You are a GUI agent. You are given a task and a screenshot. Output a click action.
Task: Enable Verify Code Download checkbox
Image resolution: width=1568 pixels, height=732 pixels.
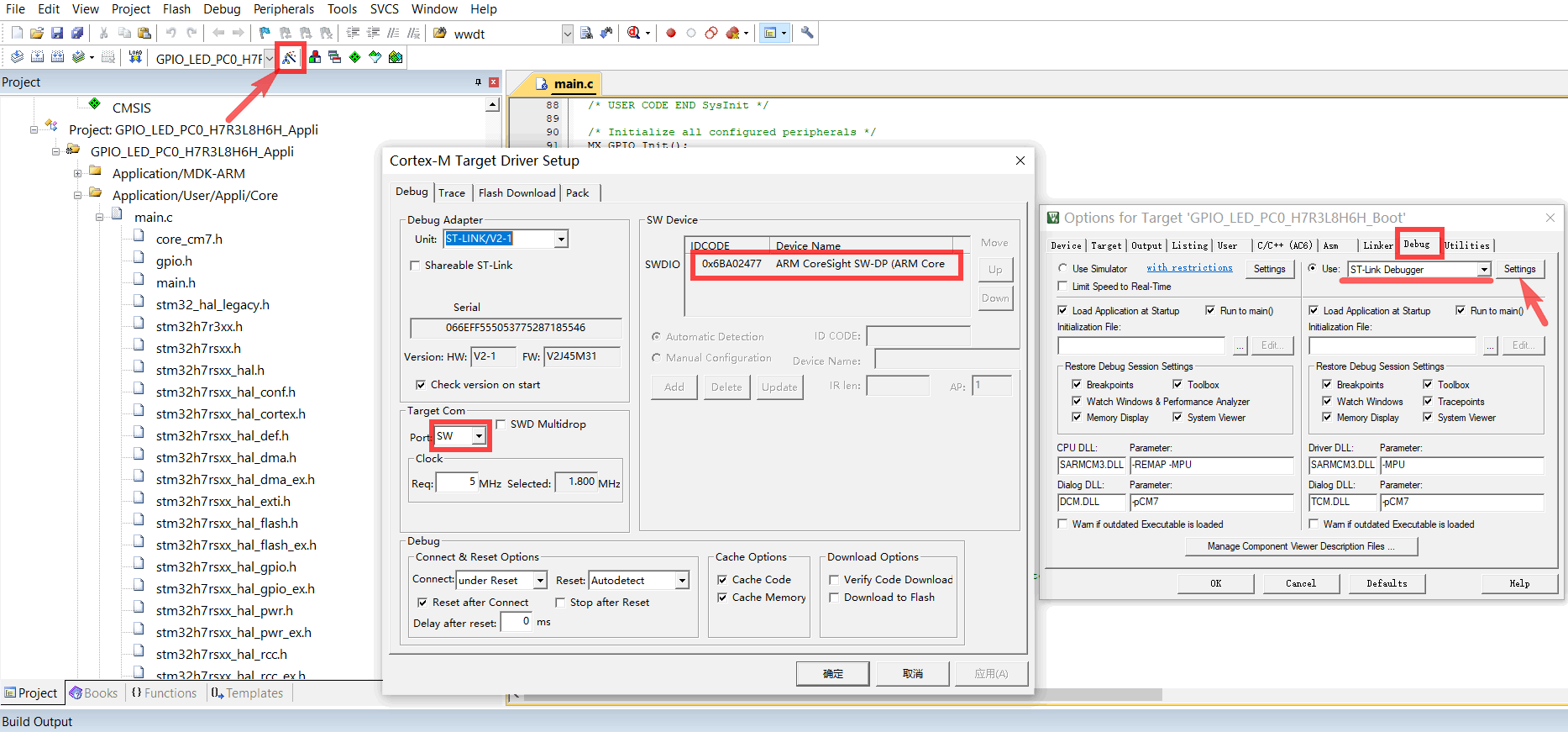click(834, 580)
